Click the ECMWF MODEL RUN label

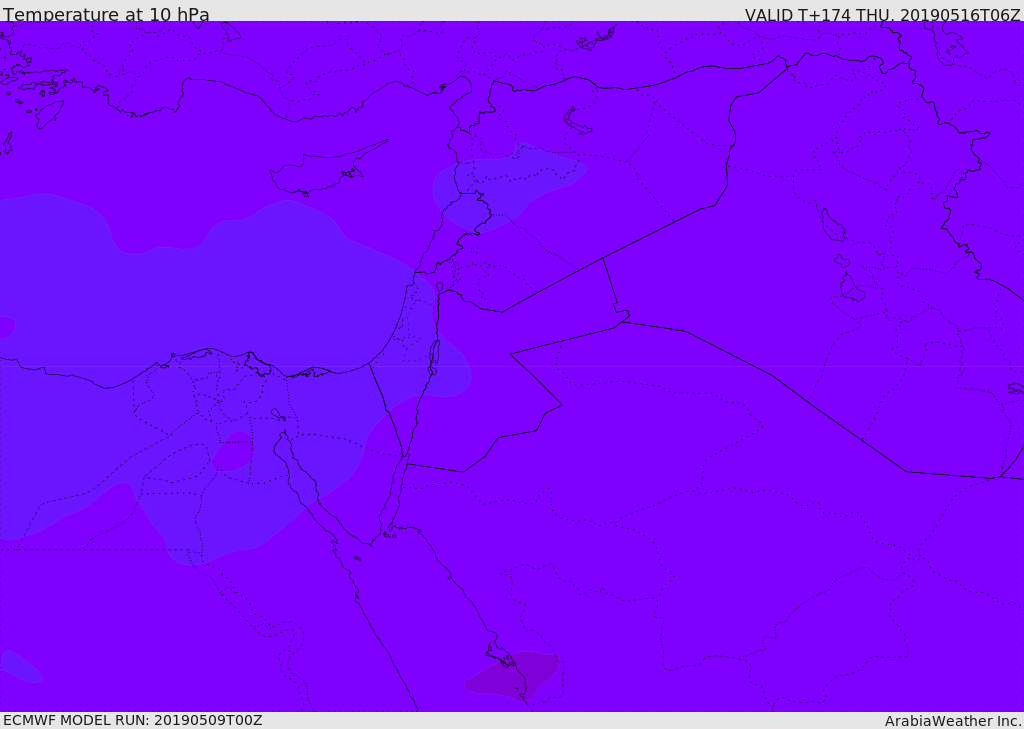point(132,720)
